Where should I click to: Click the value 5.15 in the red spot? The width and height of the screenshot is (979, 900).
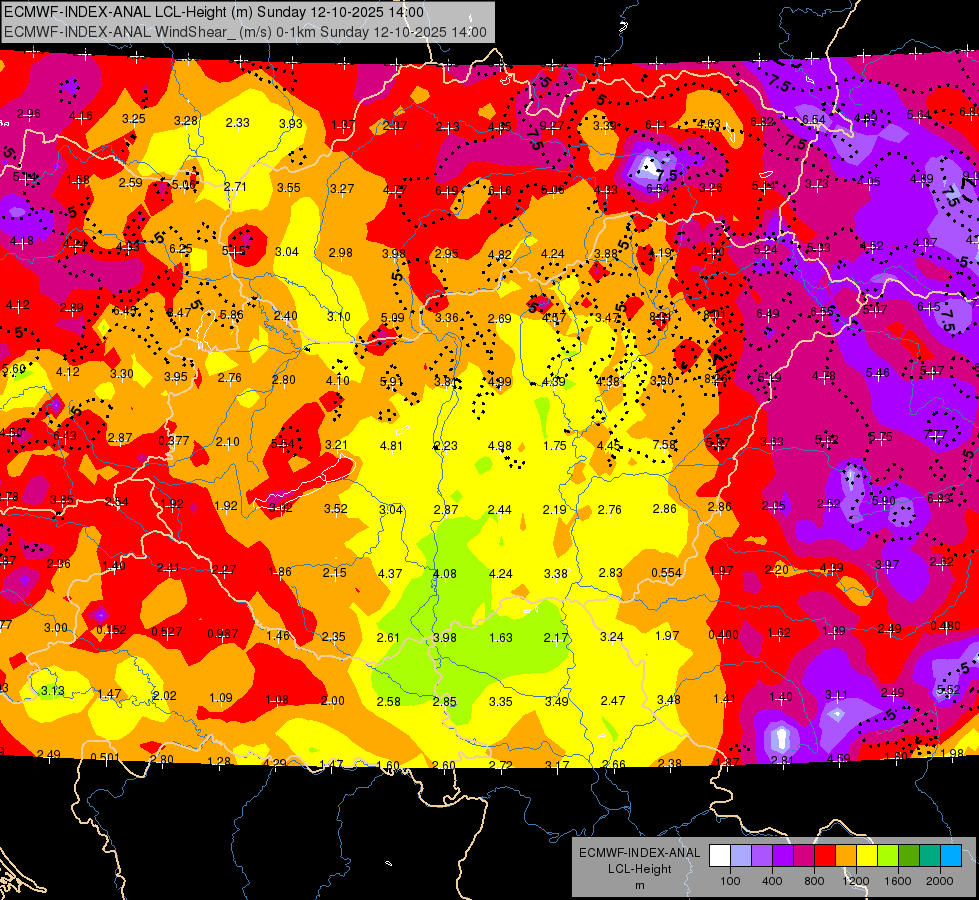coord(234,250)
